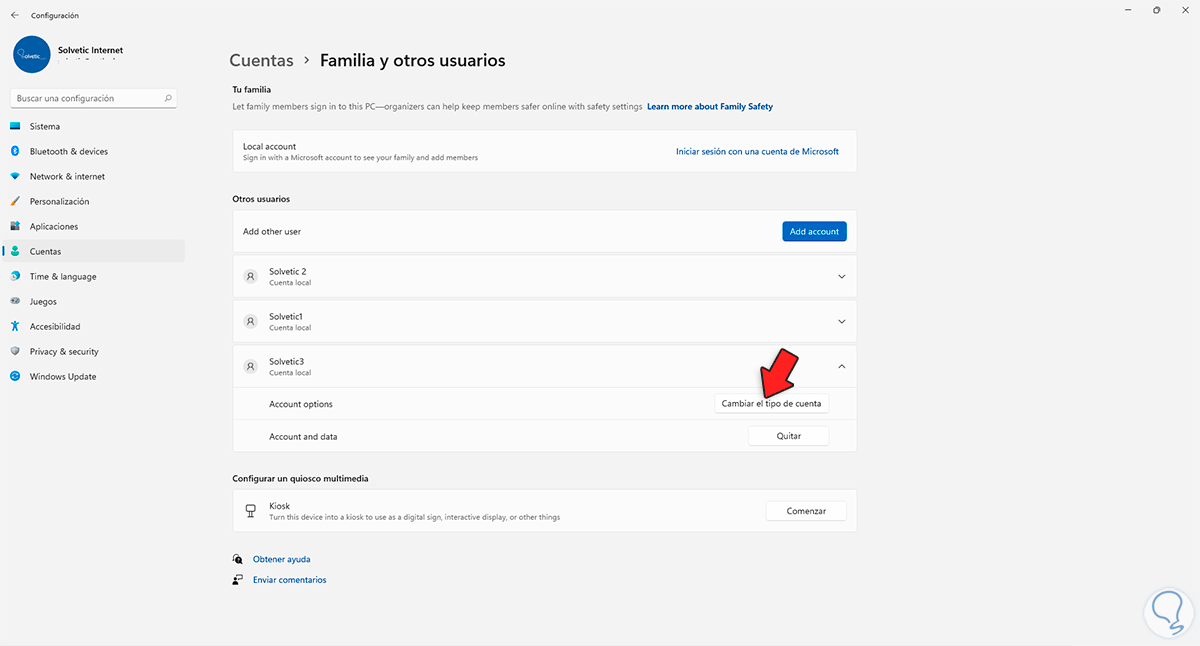Collapse the Solvetic3 account row
Viewport: 1200px width, 646px height.
(841, 366)
